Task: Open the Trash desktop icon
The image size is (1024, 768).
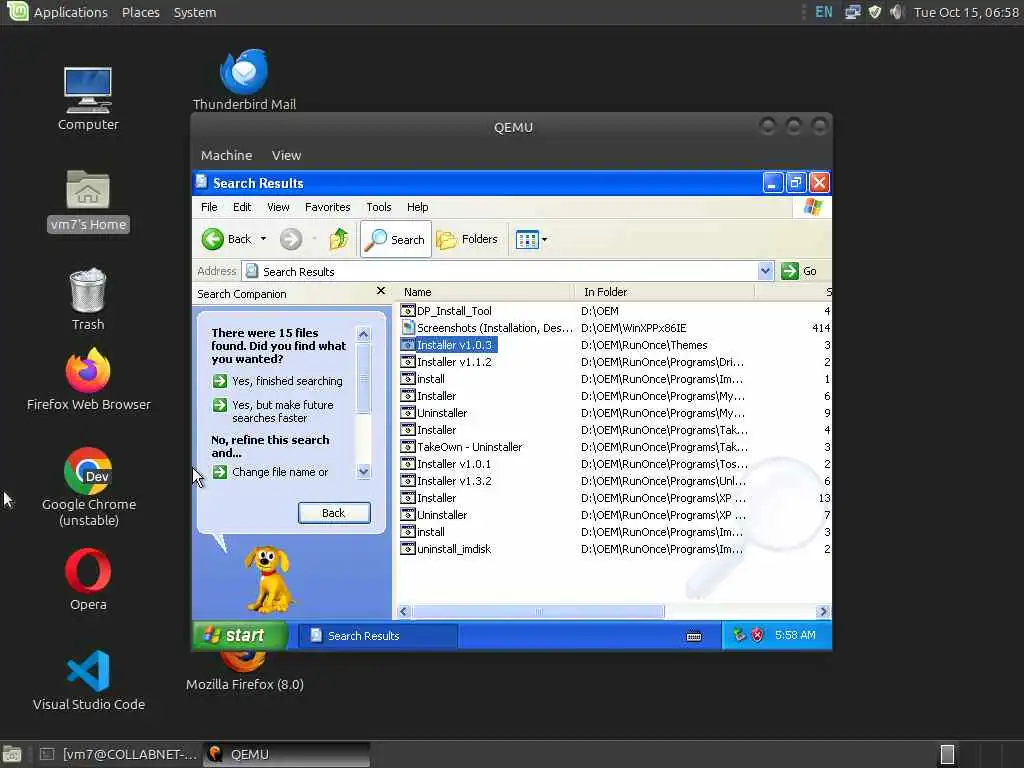Action: [88, 300]
